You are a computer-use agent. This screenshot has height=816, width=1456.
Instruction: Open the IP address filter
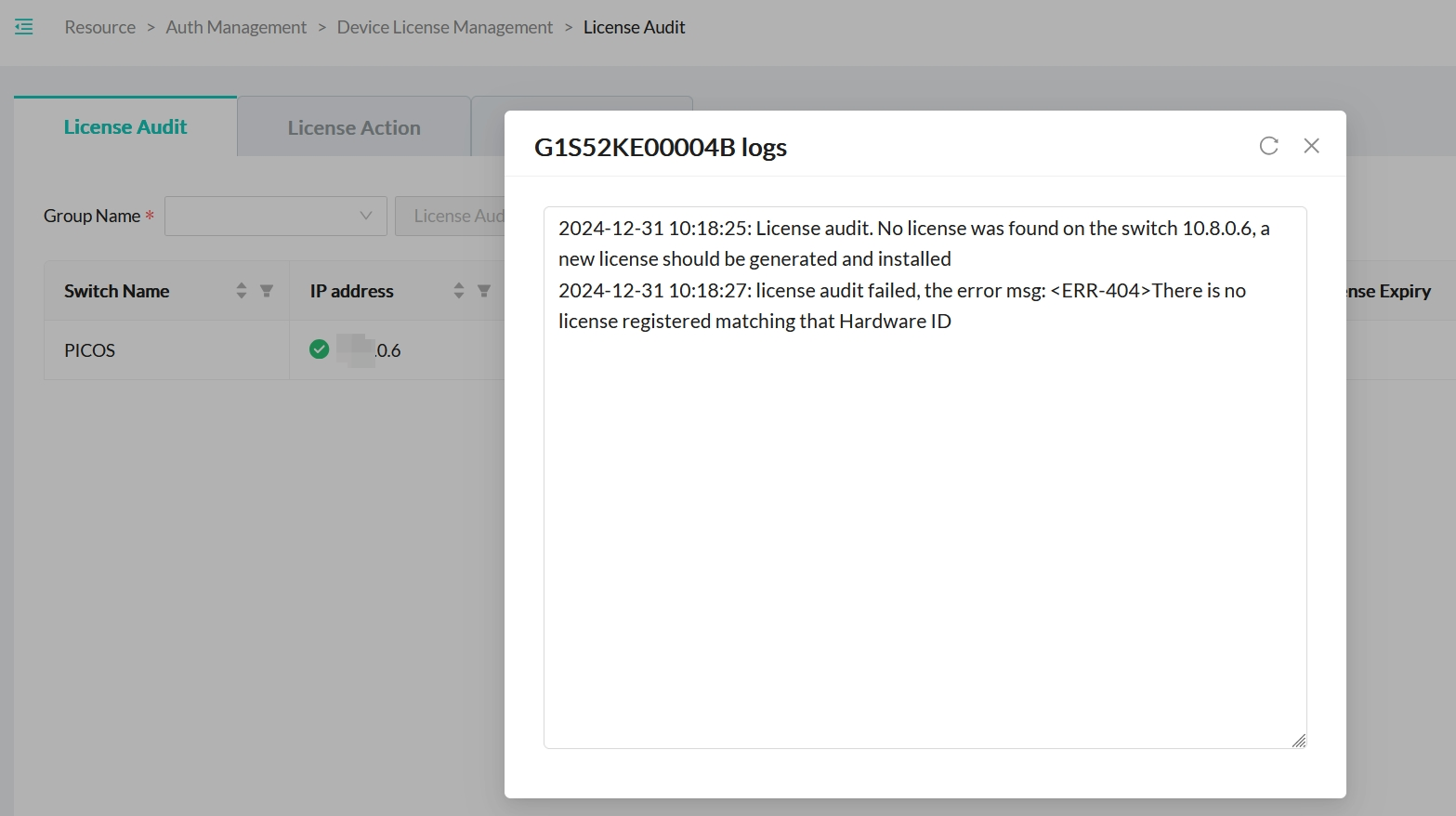pyautogui.click(x=484, y=291)
